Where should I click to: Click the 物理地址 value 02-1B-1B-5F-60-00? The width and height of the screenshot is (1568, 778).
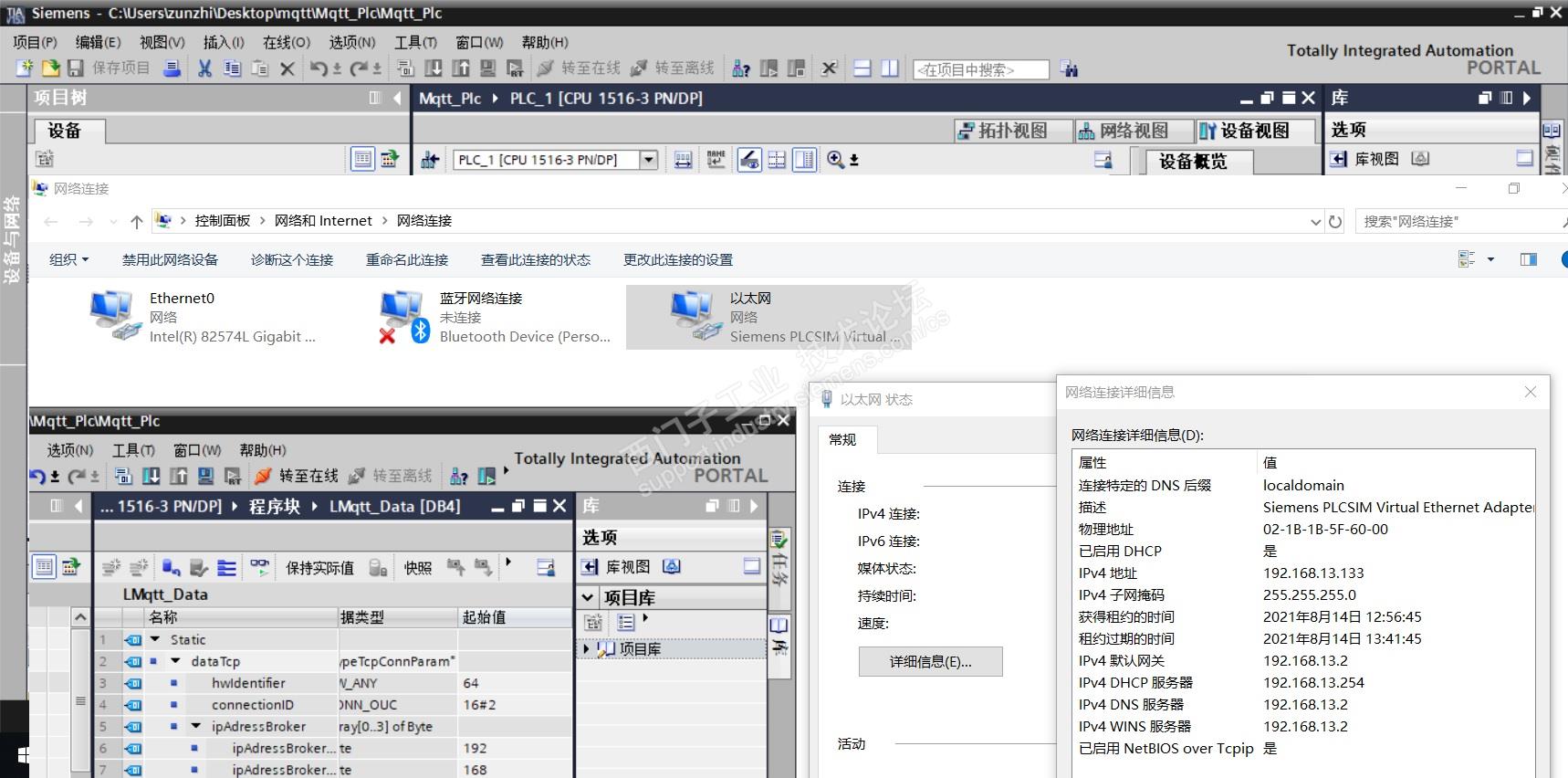1325,529
